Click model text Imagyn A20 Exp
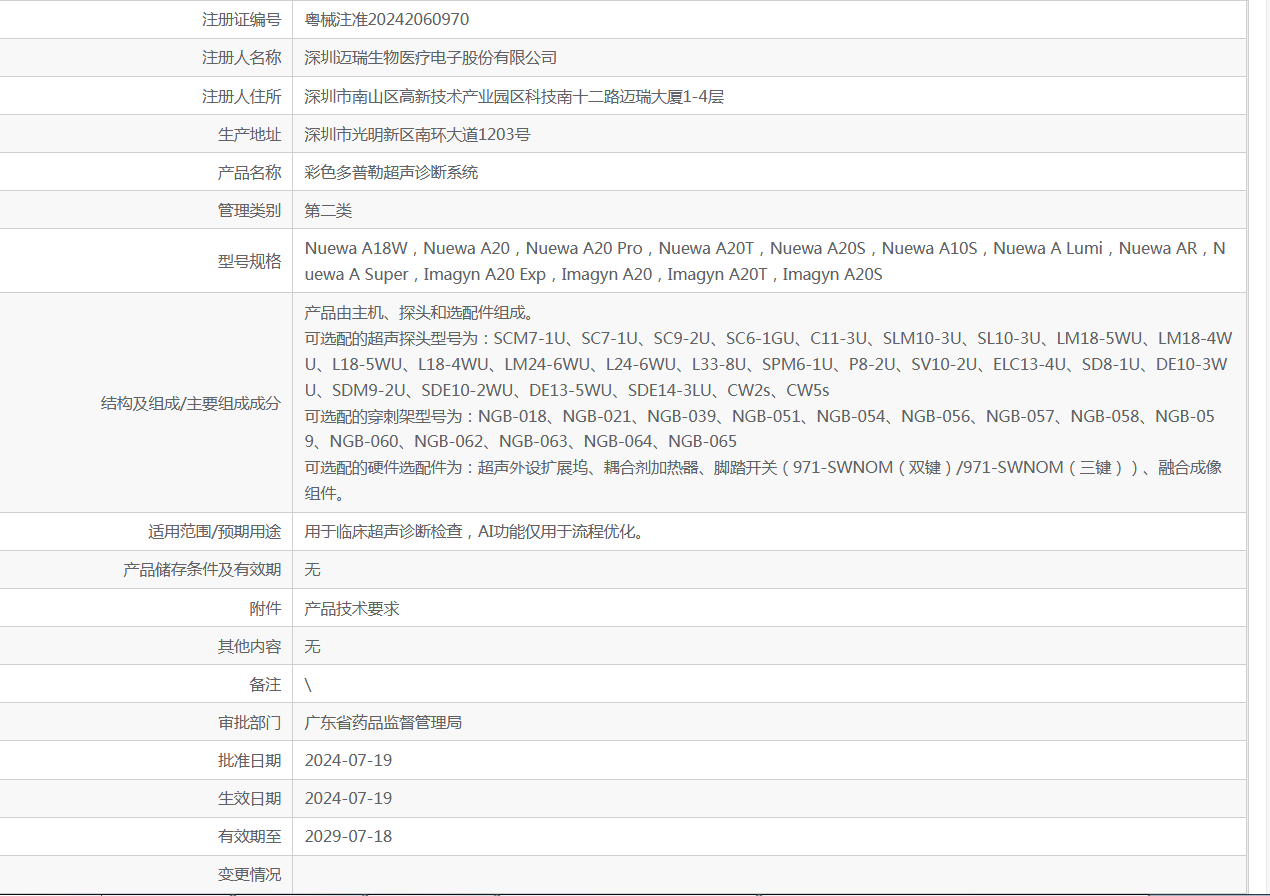1270x896 pixels. 485,274
